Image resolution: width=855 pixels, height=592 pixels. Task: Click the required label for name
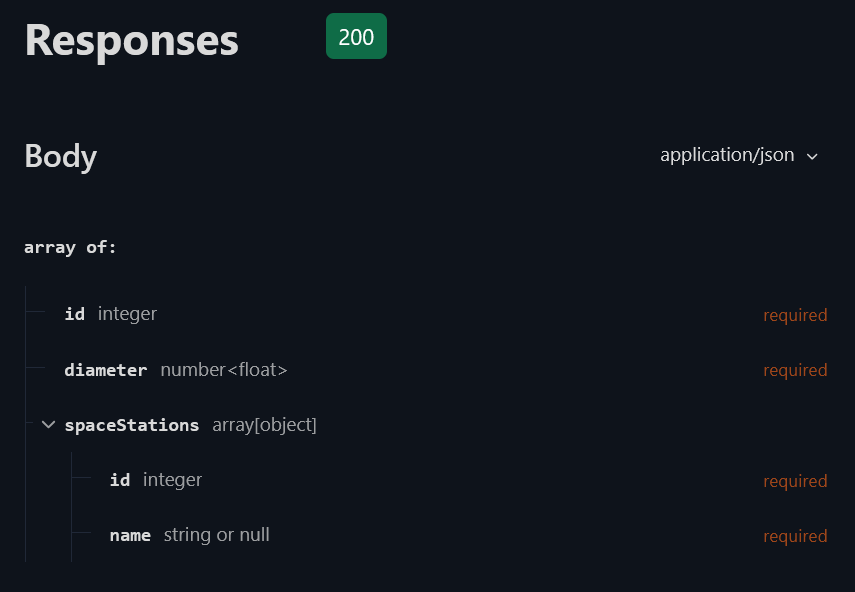[x=795, y=536]
